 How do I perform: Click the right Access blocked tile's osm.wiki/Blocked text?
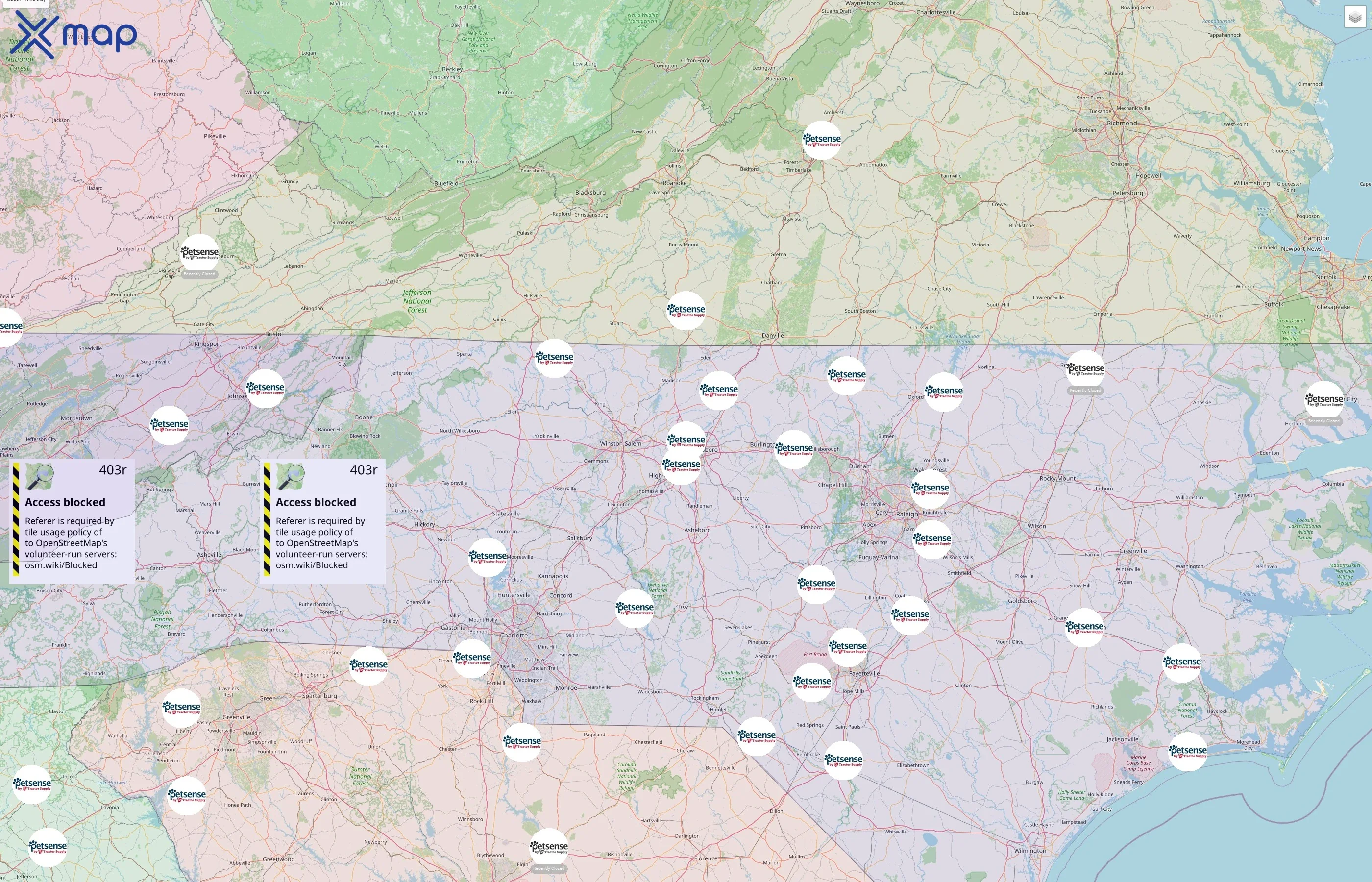tap(312, 565)
